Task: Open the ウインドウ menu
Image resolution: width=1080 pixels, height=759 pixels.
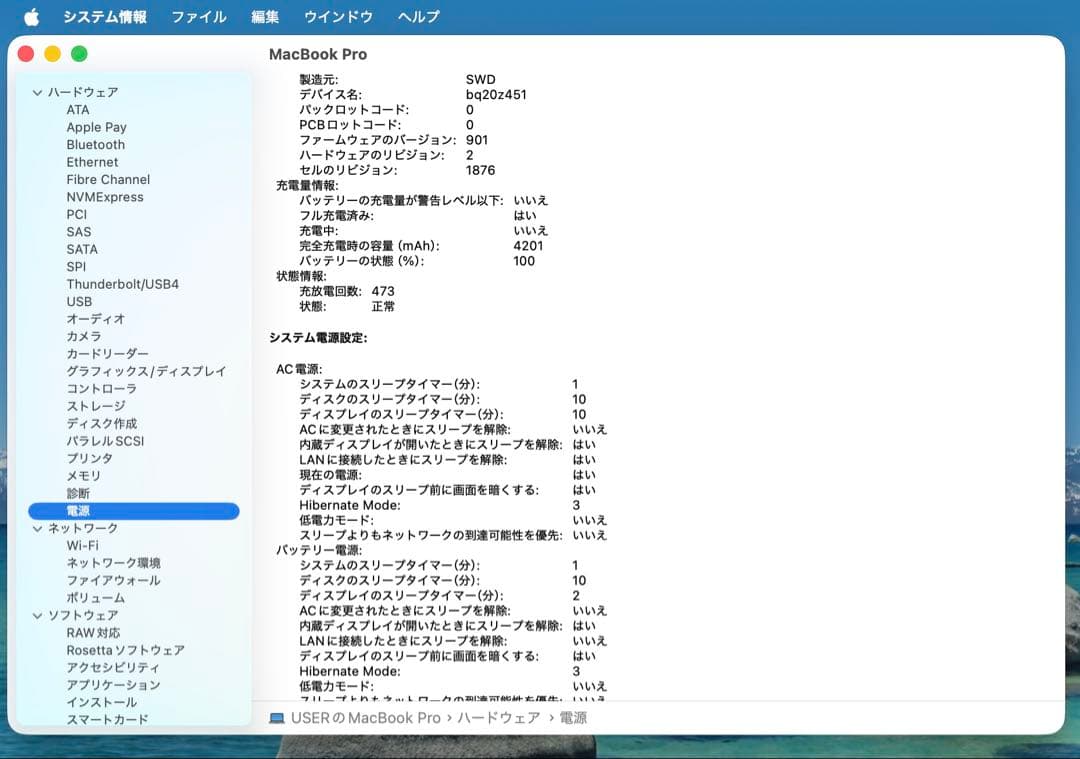Action: point(338,17)
